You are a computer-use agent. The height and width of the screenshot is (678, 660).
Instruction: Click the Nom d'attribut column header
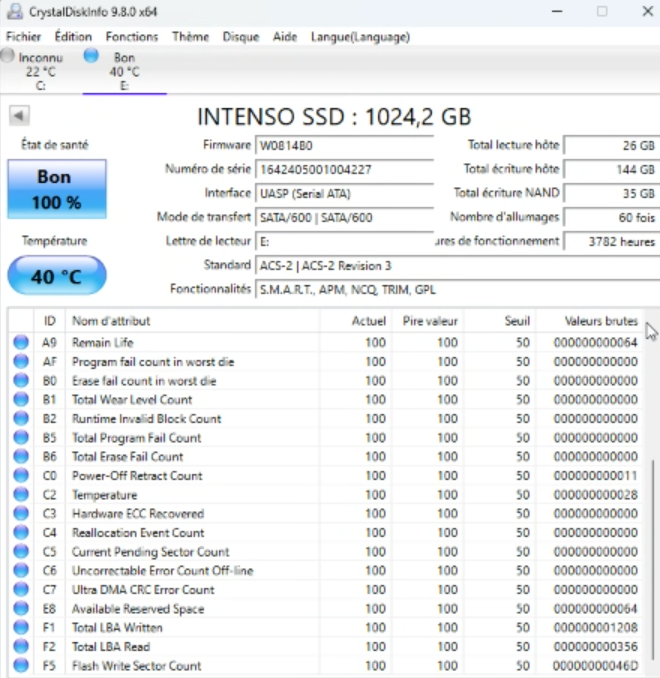(111, 321)
